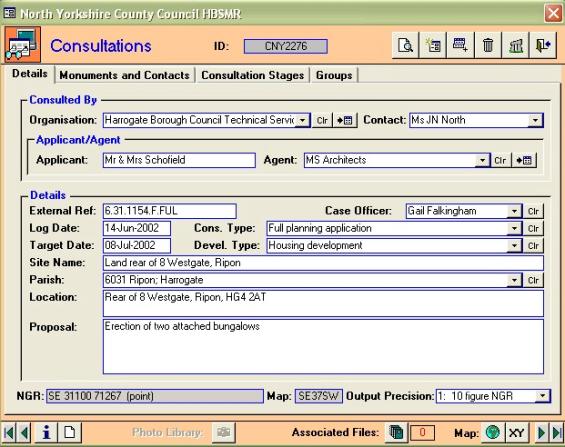The width and height of the screenshot is (565, 447).
Task: Expand the Organisation dropdown
Action: coord(303,120)
